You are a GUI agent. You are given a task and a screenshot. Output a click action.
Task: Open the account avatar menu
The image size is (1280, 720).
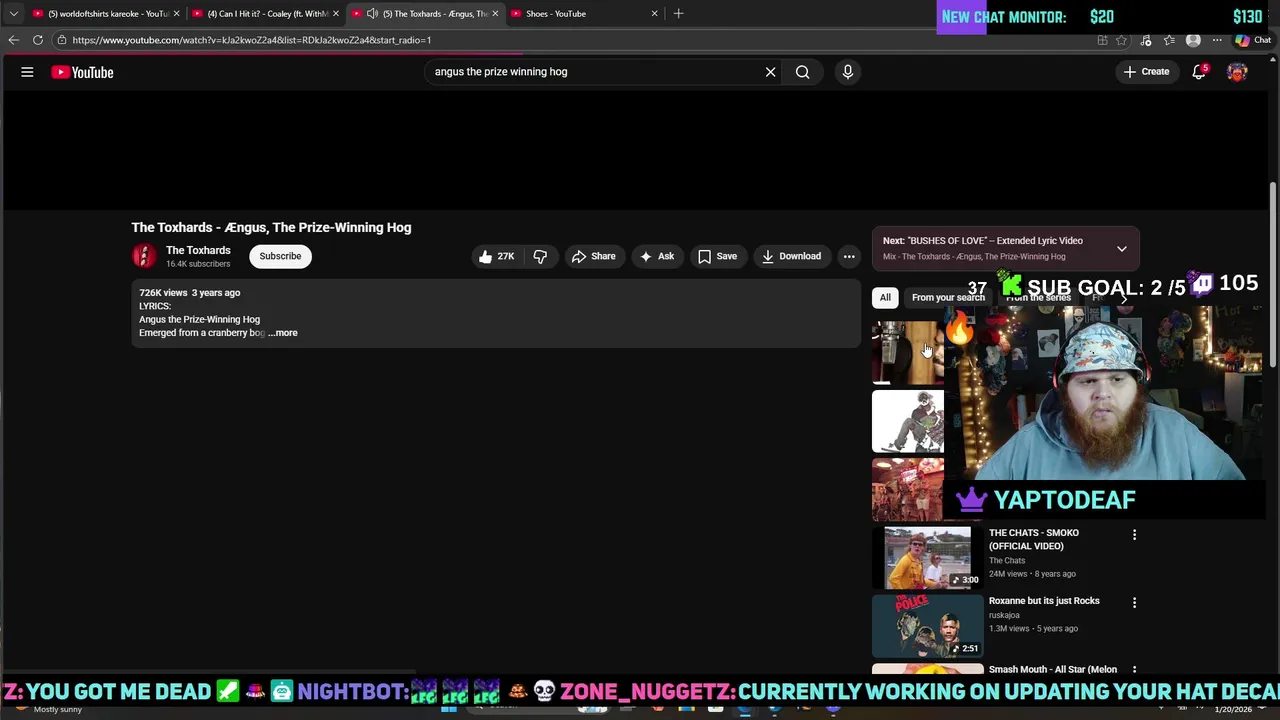(1238, 72)
